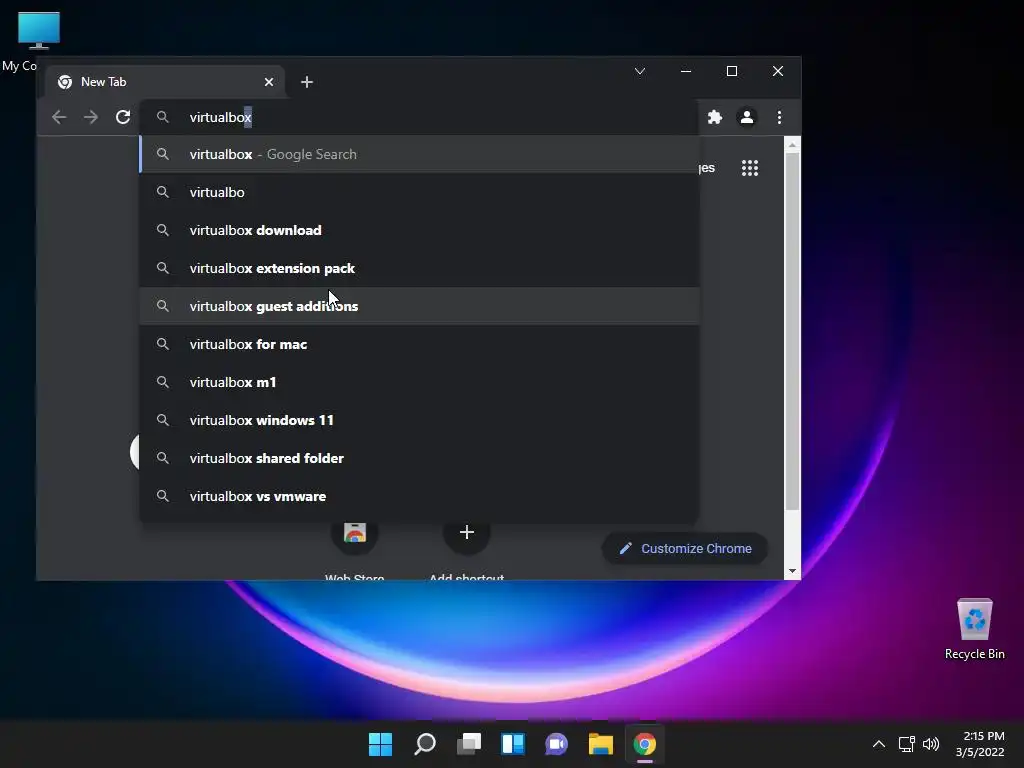Image resolution: width=1024 pixels, height=768 pixels.
Task: Open taskbar Search magnifier
Action: (424, 744)
